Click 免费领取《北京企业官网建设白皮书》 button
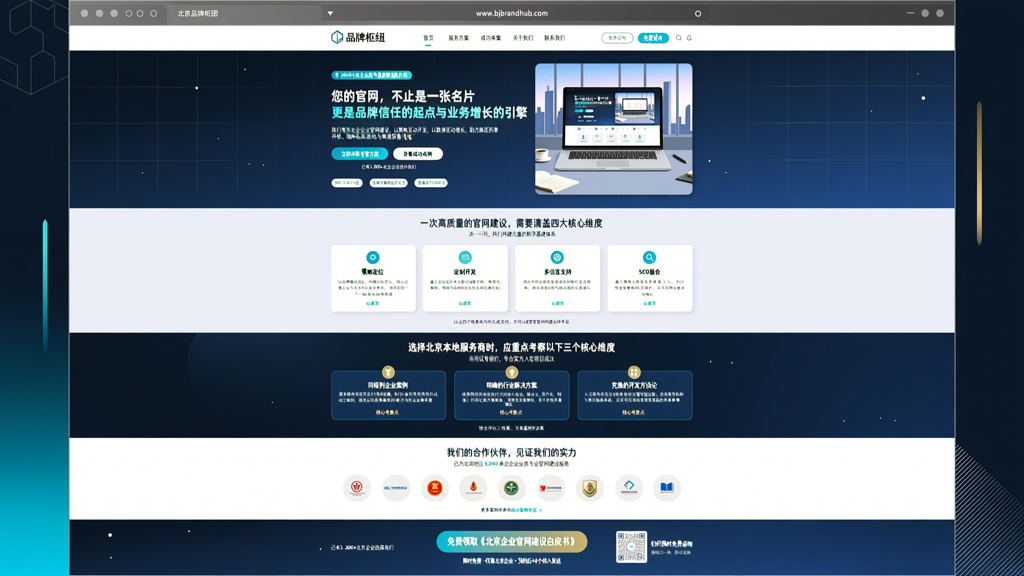1024x576 pixels. tap(511, 541)
